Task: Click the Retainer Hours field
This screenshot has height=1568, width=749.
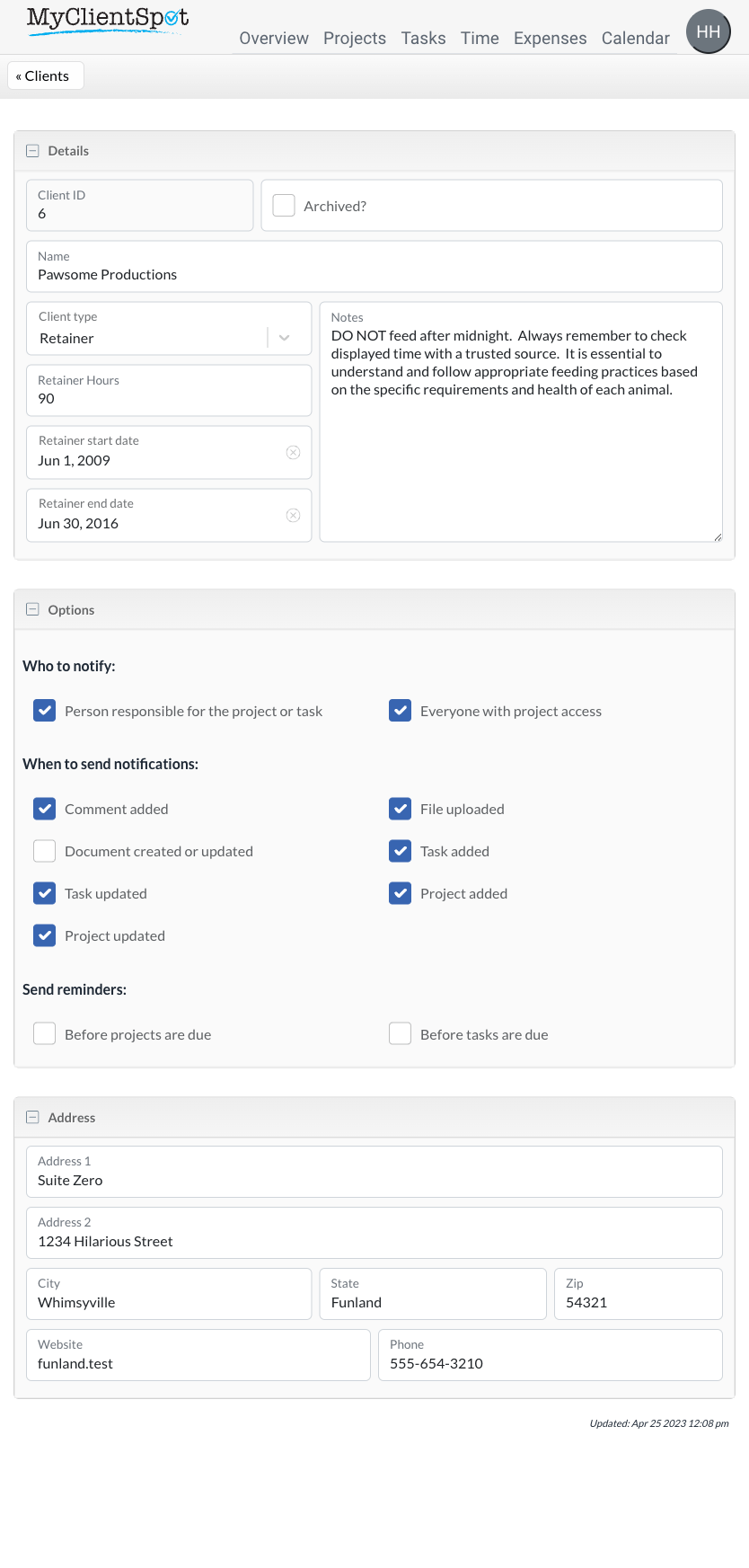Action: pos(169,398)
